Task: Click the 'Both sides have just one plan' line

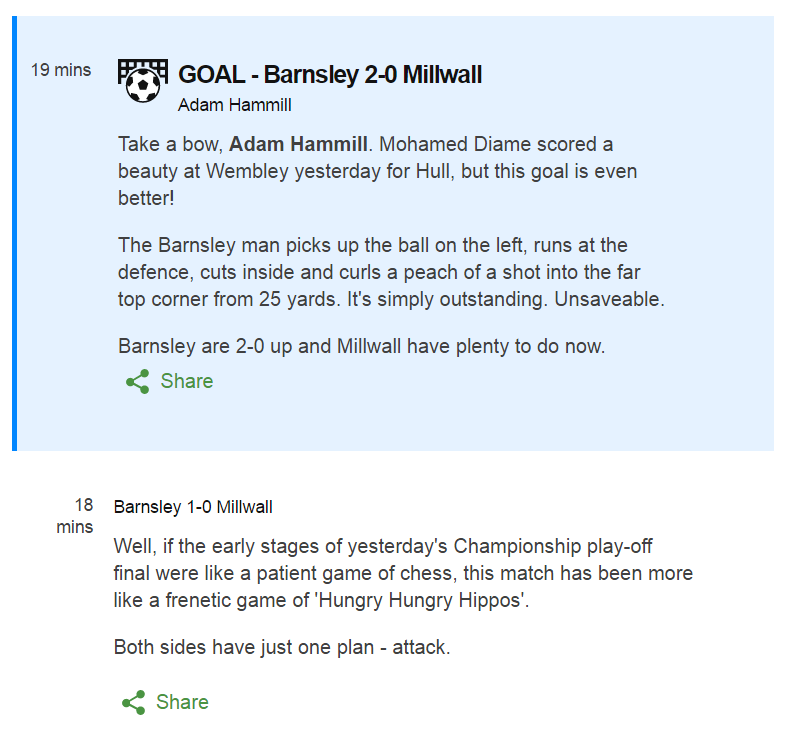Action: pos(282,647)
